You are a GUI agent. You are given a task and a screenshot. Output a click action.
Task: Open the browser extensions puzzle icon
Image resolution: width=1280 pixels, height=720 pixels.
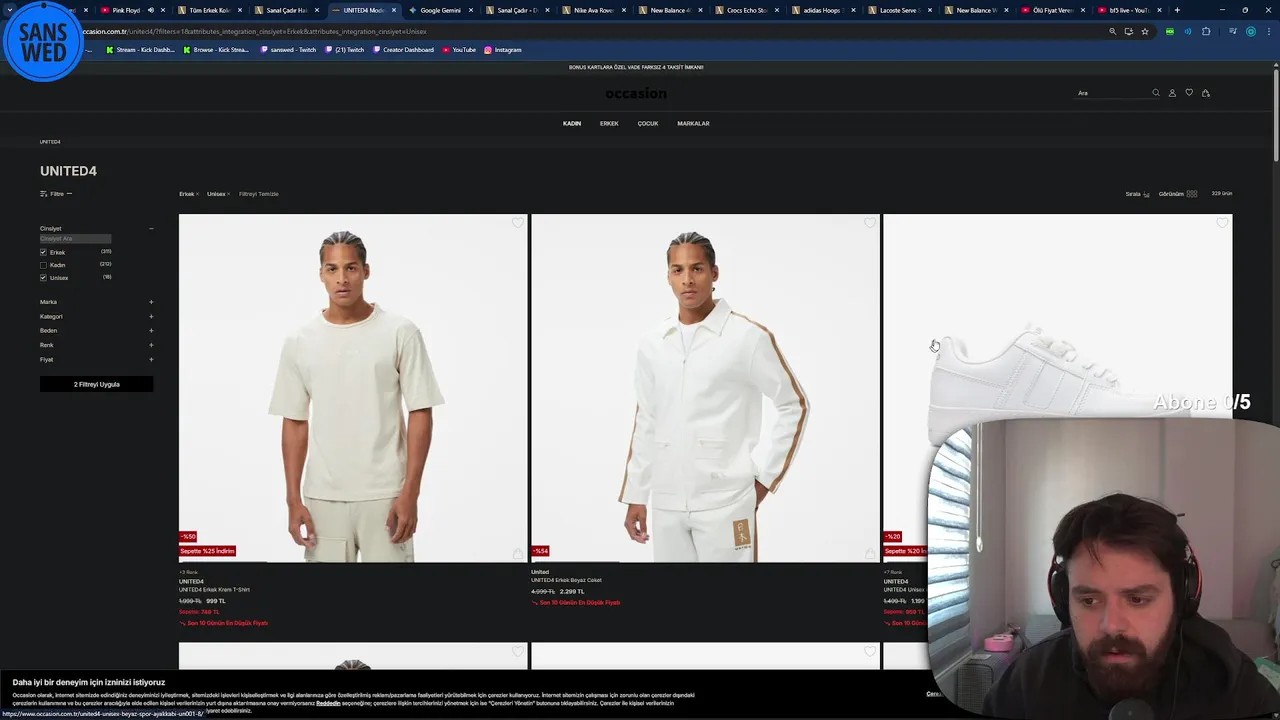(1206, 31)
